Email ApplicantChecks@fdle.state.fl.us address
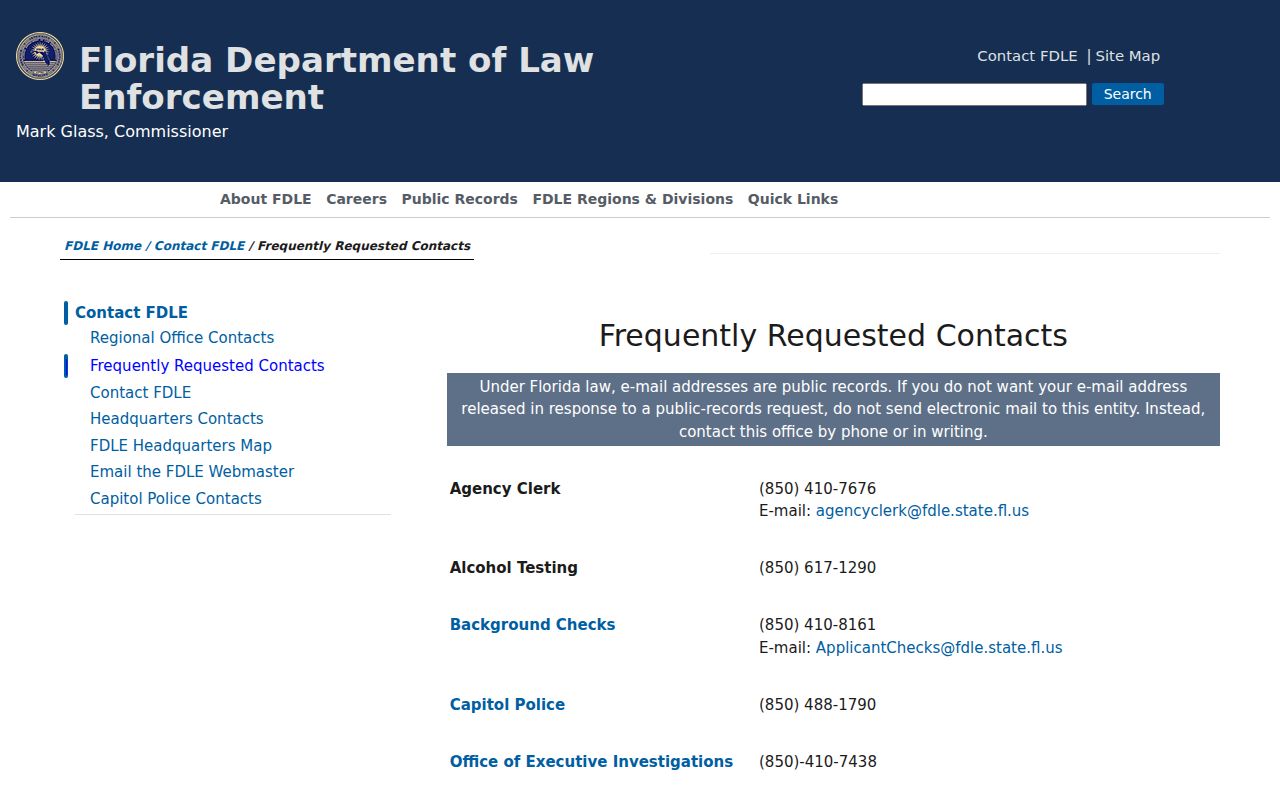 tap(939, 648)
